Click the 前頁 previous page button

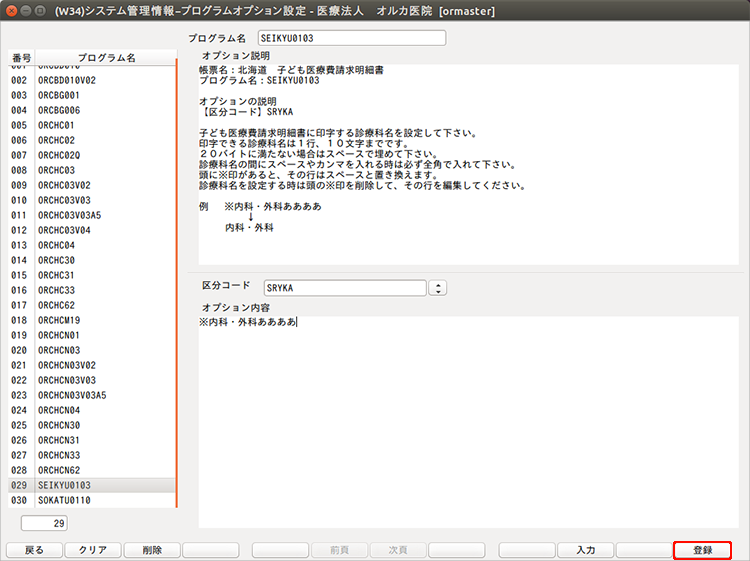[339, 550]
